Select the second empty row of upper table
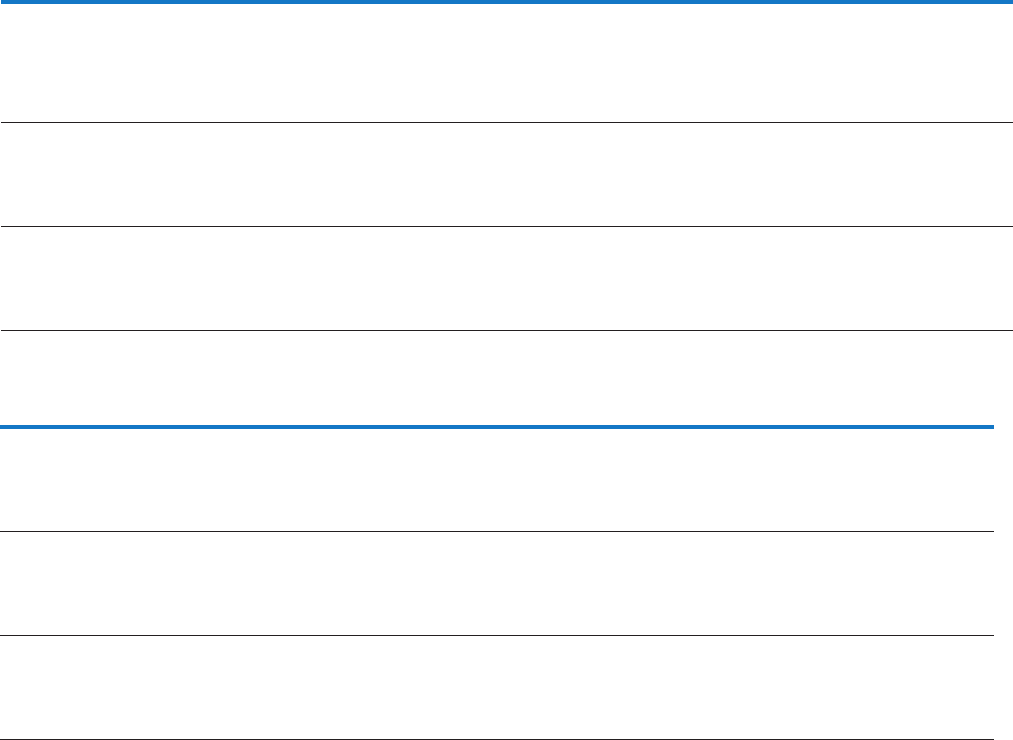 pos(506,175)
